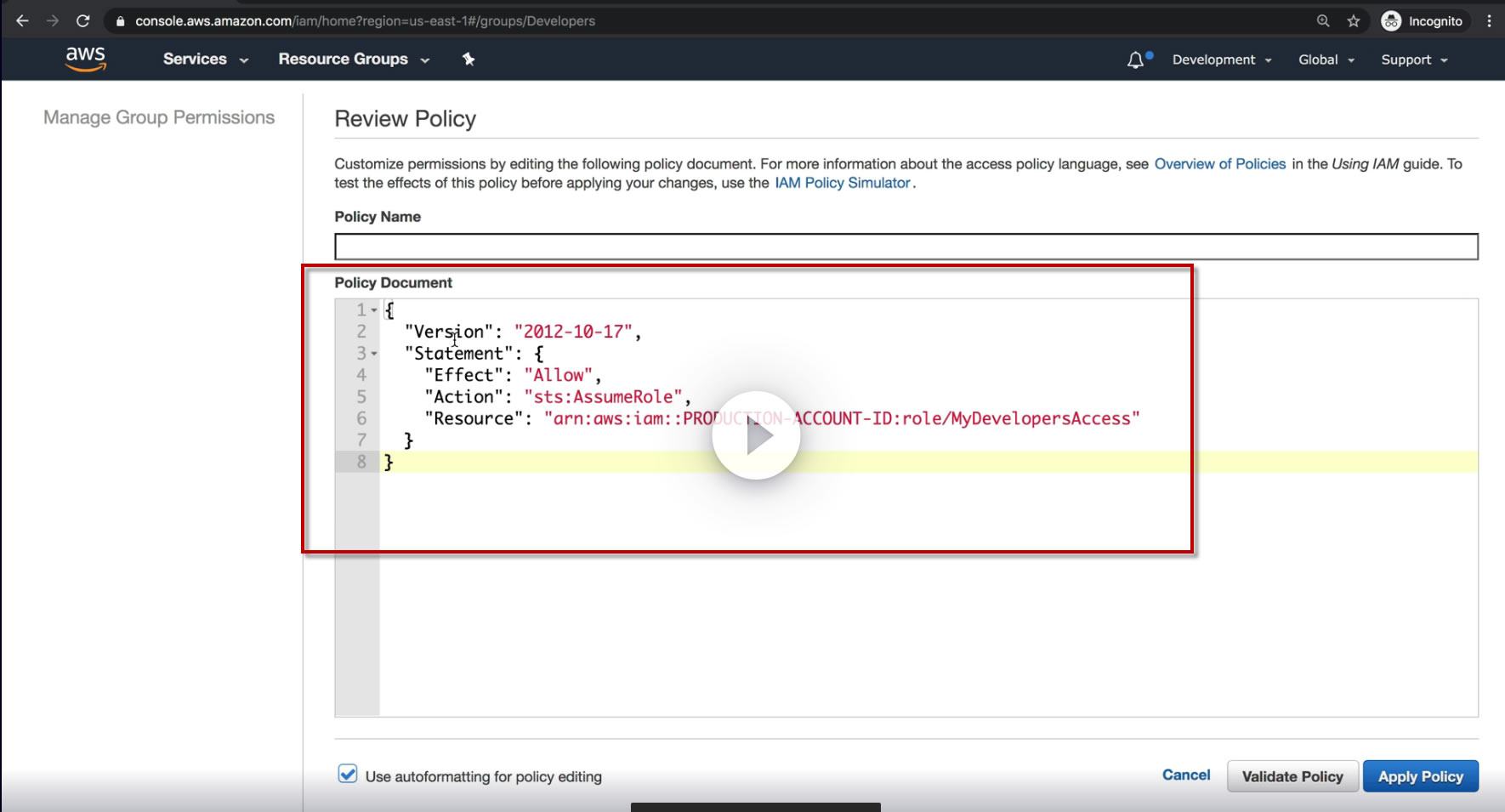Click the browser forward arrow
The width and height of the screenshot is (1505, 812).
tap(53, 20)
